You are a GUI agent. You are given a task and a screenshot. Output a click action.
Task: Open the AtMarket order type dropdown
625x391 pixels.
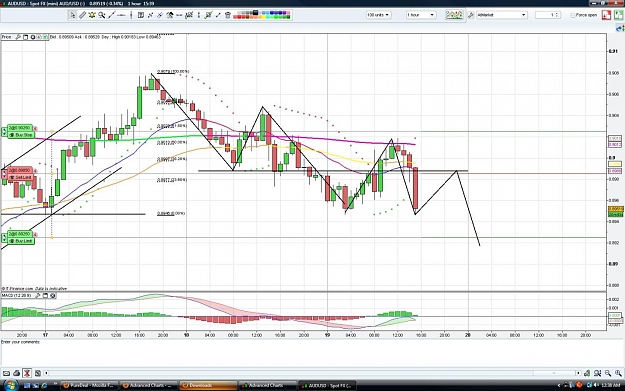pos(501,15)
